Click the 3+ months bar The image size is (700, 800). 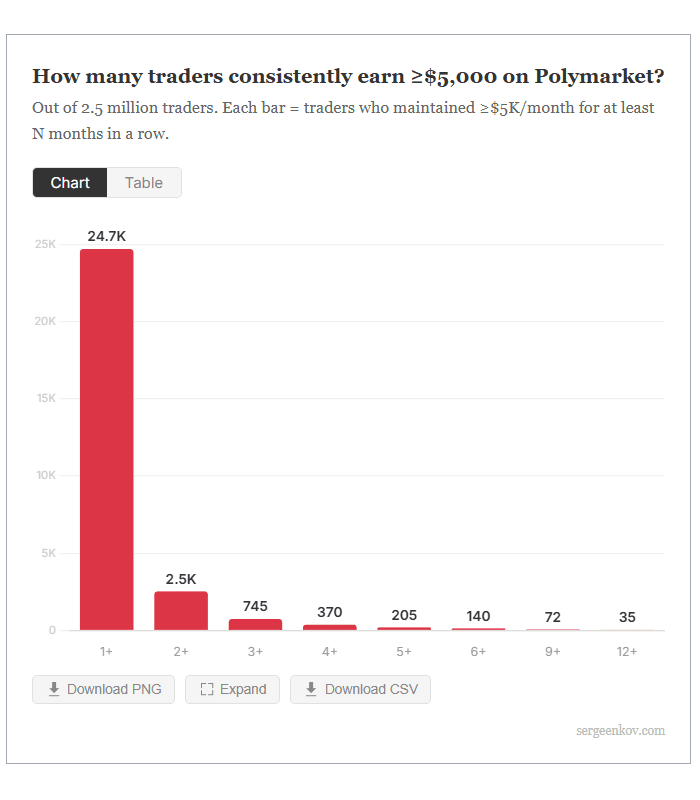click(255, 624)
